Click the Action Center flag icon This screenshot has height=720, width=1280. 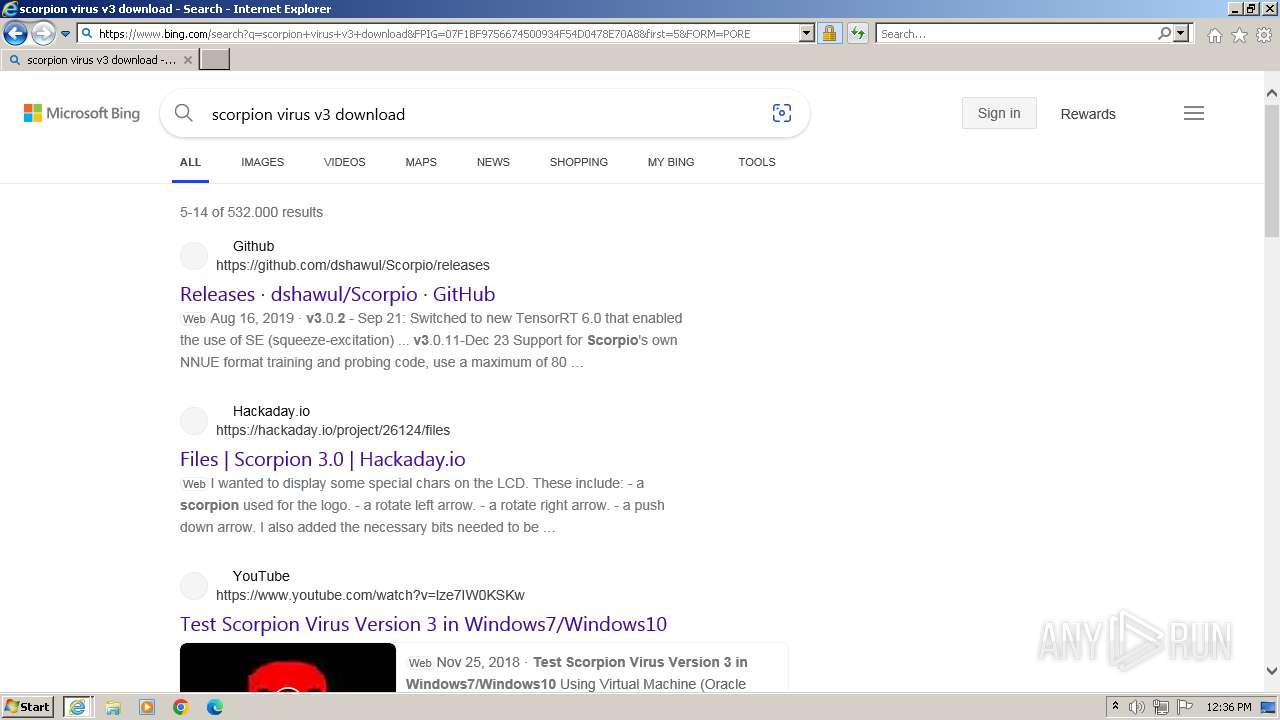[x=1185, y=707]
